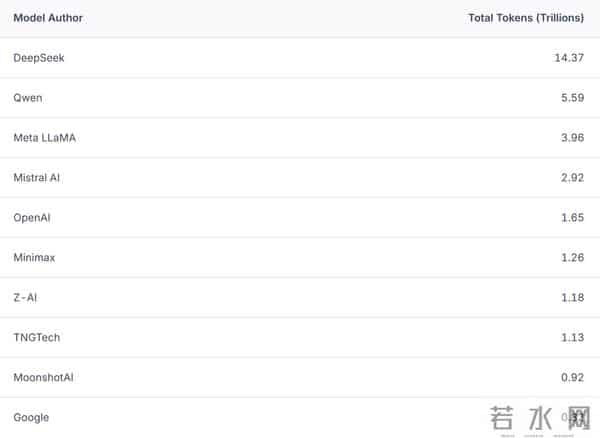Select the Z-AI table entry
Screen dimensions: 600x438
pyautogui.click(x=25, y=297)
